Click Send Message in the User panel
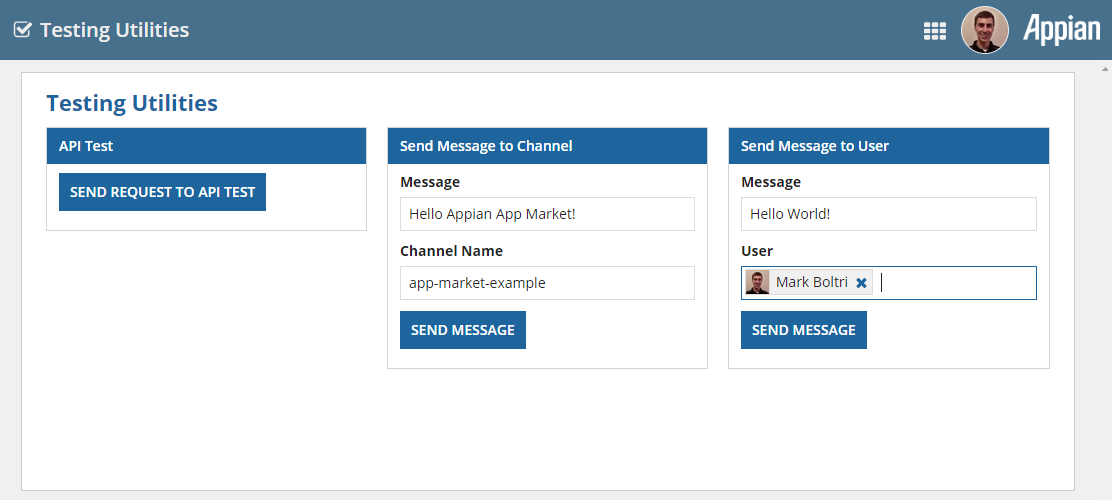1112x500 pixels. click(803, 330)
